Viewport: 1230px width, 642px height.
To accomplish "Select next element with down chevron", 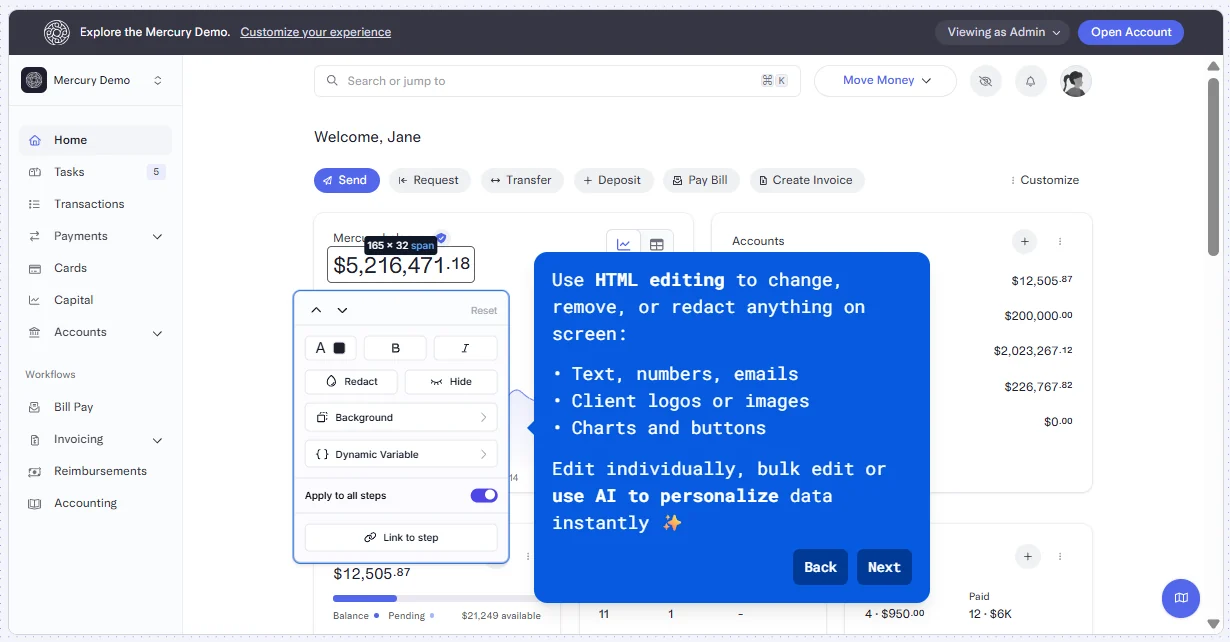I will click(342, 310).
